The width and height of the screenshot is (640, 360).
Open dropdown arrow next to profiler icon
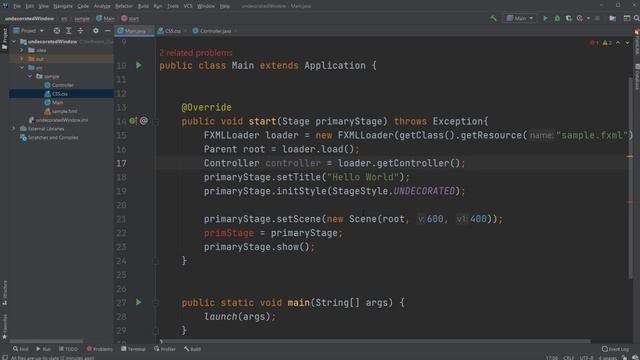pyautogui.click(x=588, y=18)
